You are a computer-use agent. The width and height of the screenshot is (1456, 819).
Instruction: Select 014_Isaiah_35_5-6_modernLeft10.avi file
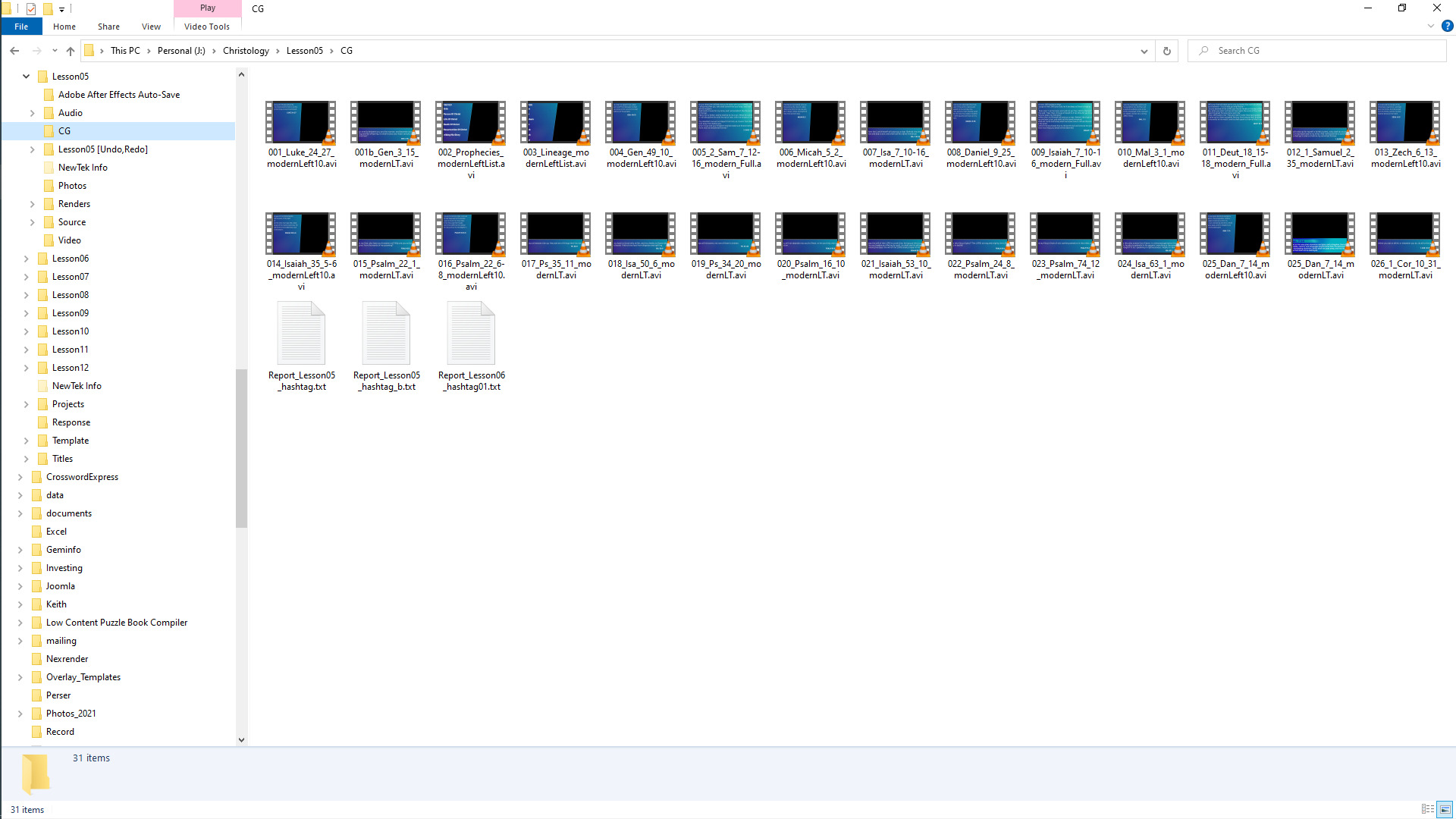click(x=301, y=251)
